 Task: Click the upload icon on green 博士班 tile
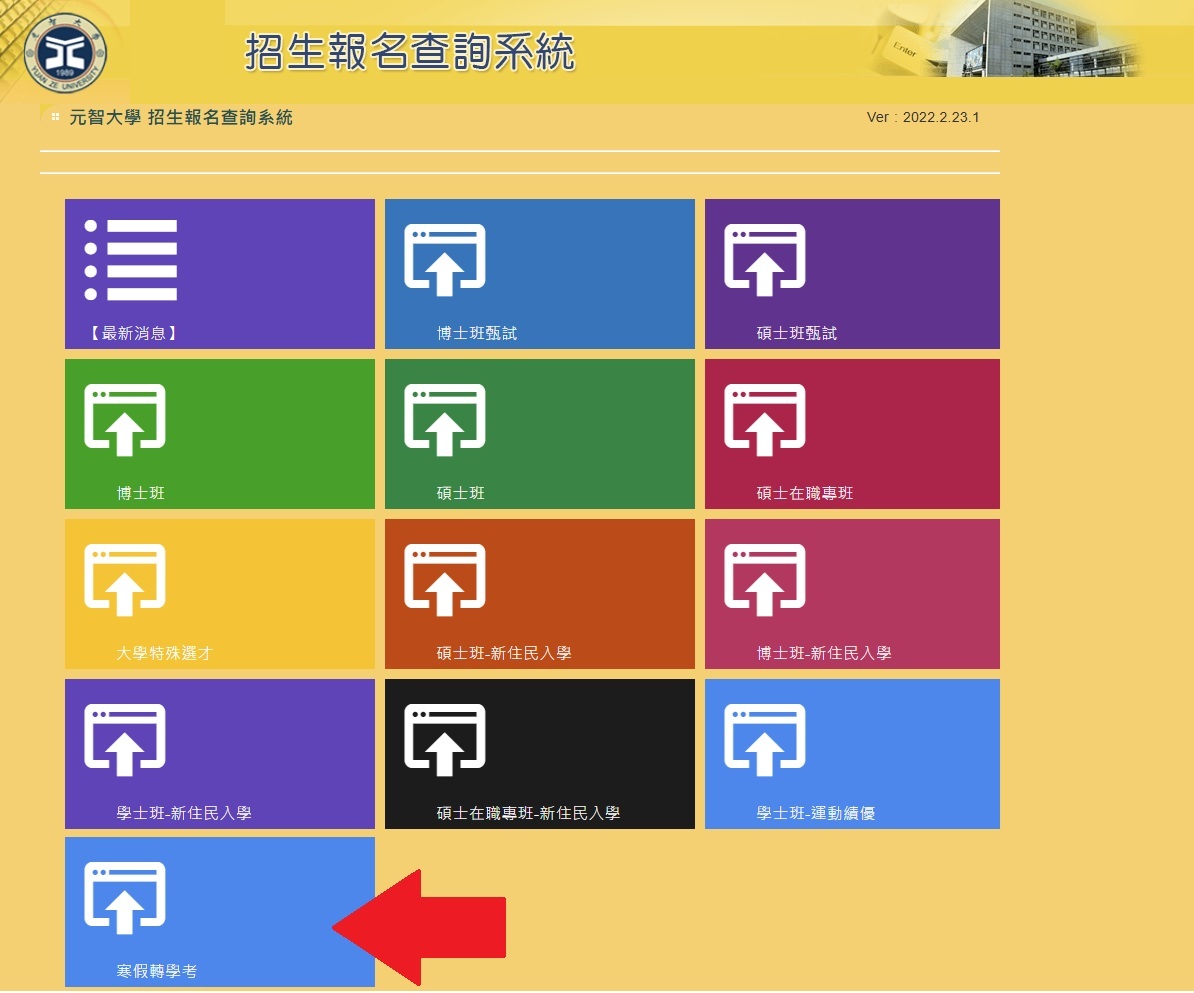[x=125, y=419]
